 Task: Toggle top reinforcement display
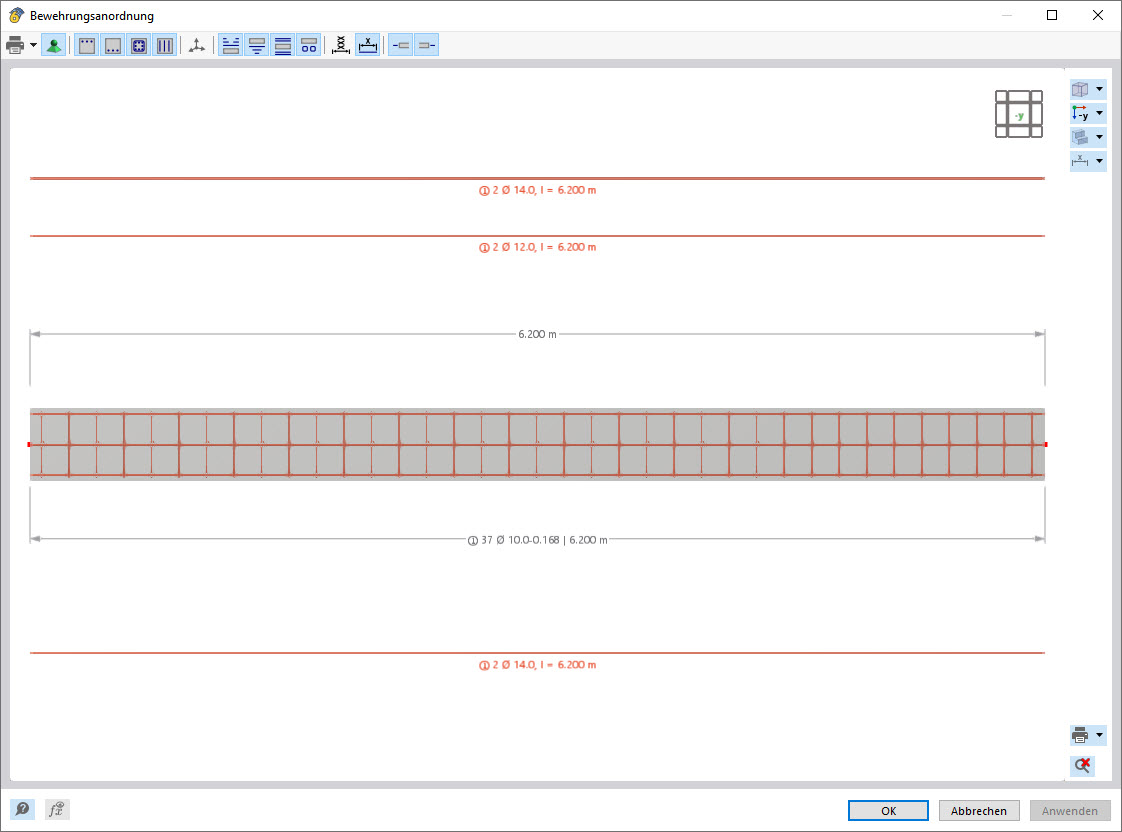click(x=87, y=46)
